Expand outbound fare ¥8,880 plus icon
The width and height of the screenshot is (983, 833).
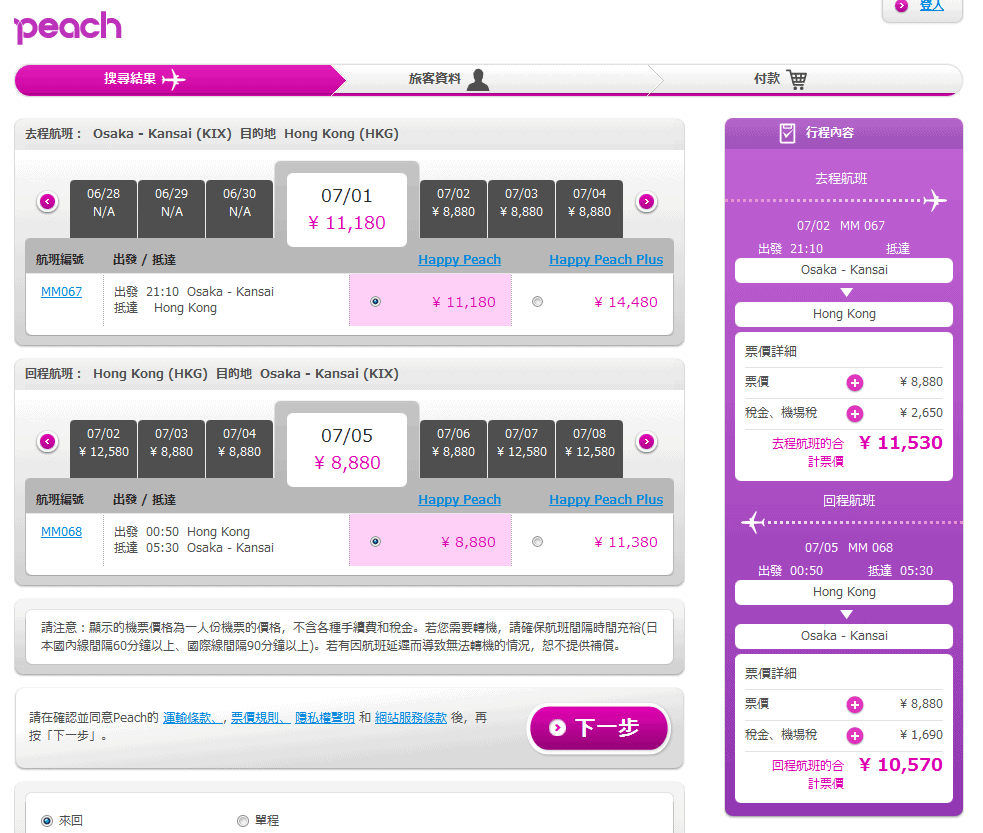click(x=855, y=382)
